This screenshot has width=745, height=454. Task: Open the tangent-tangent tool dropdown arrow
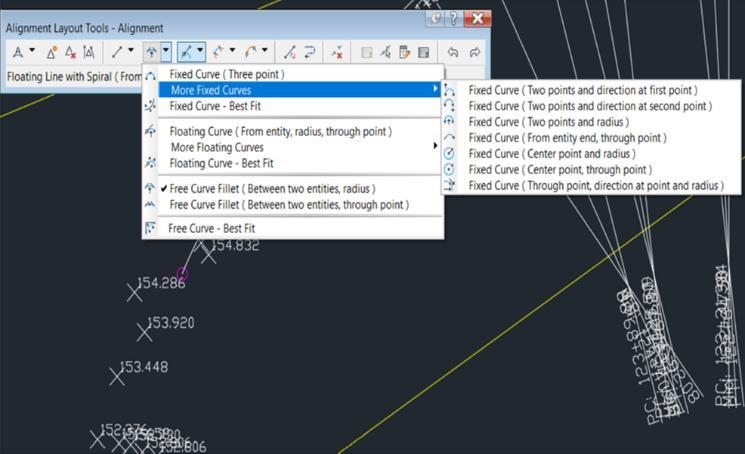point(32,49)
